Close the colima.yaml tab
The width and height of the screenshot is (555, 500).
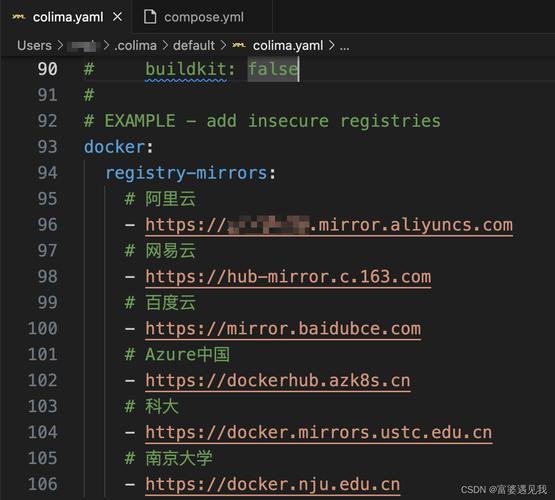coord(118,17)
